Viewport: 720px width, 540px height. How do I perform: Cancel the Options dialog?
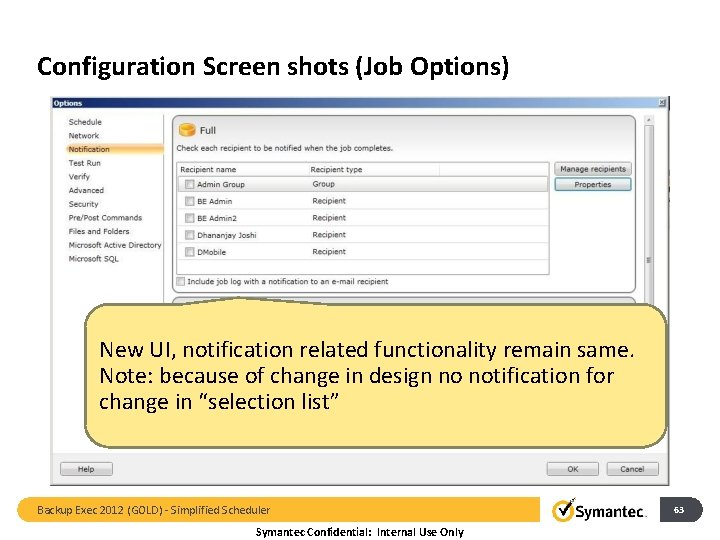pos(632,469)
